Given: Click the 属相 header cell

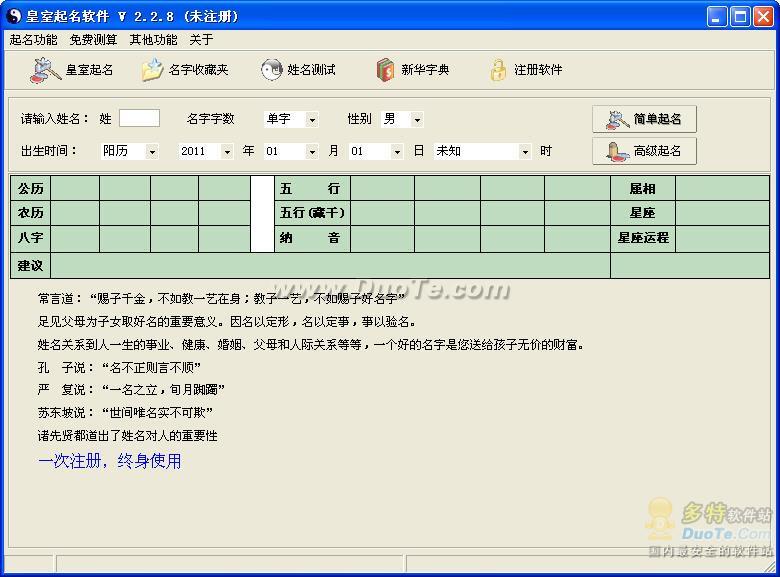Looking at the screenshot, I should [643, 189].
